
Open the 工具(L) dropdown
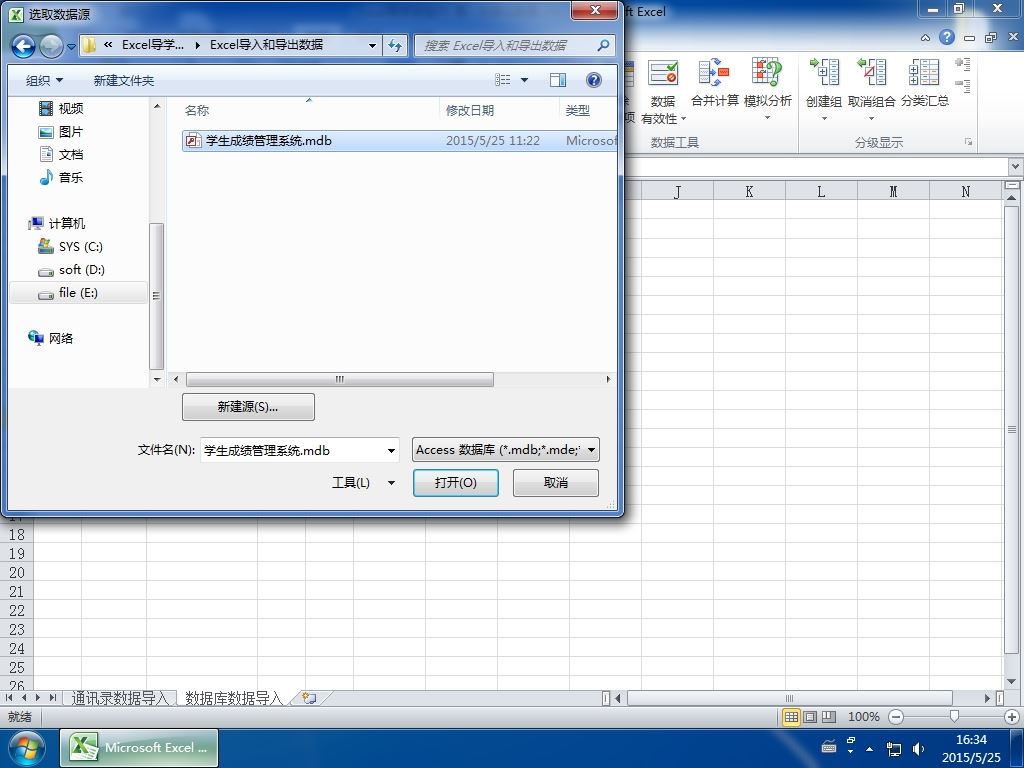364,483
